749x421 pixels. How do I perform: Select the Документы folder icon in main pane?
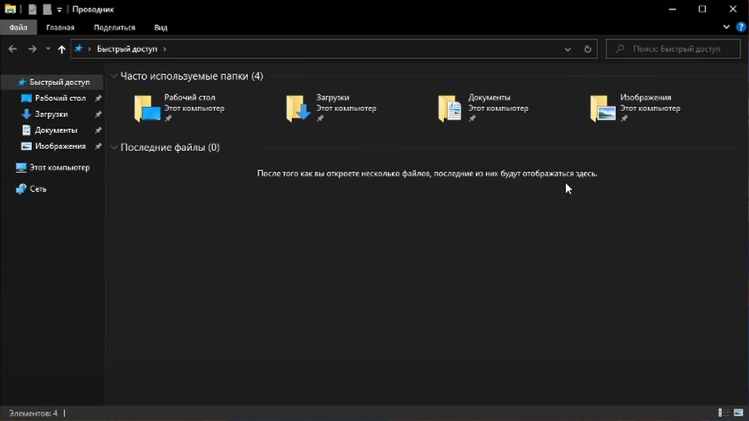click(450, 108)
